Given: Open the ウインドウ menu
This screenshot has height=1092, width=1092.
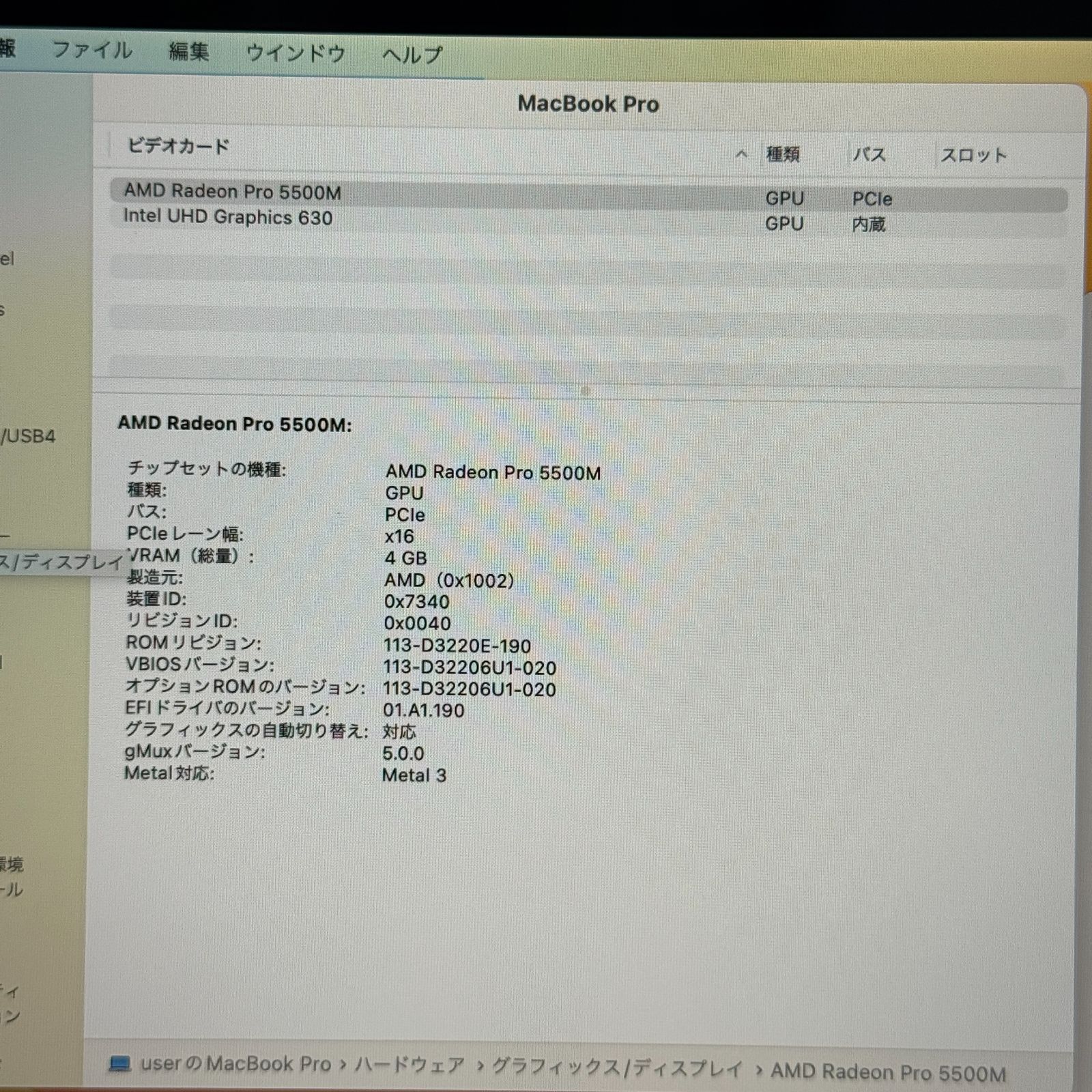Looking at the screenshot, I should tap(296, 53).
